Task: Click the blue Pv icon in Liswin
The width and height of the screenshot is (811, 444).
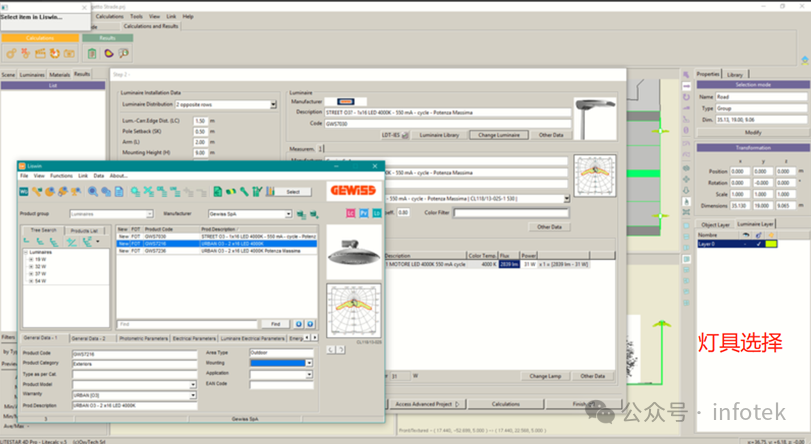Action: tap(364, 213)
